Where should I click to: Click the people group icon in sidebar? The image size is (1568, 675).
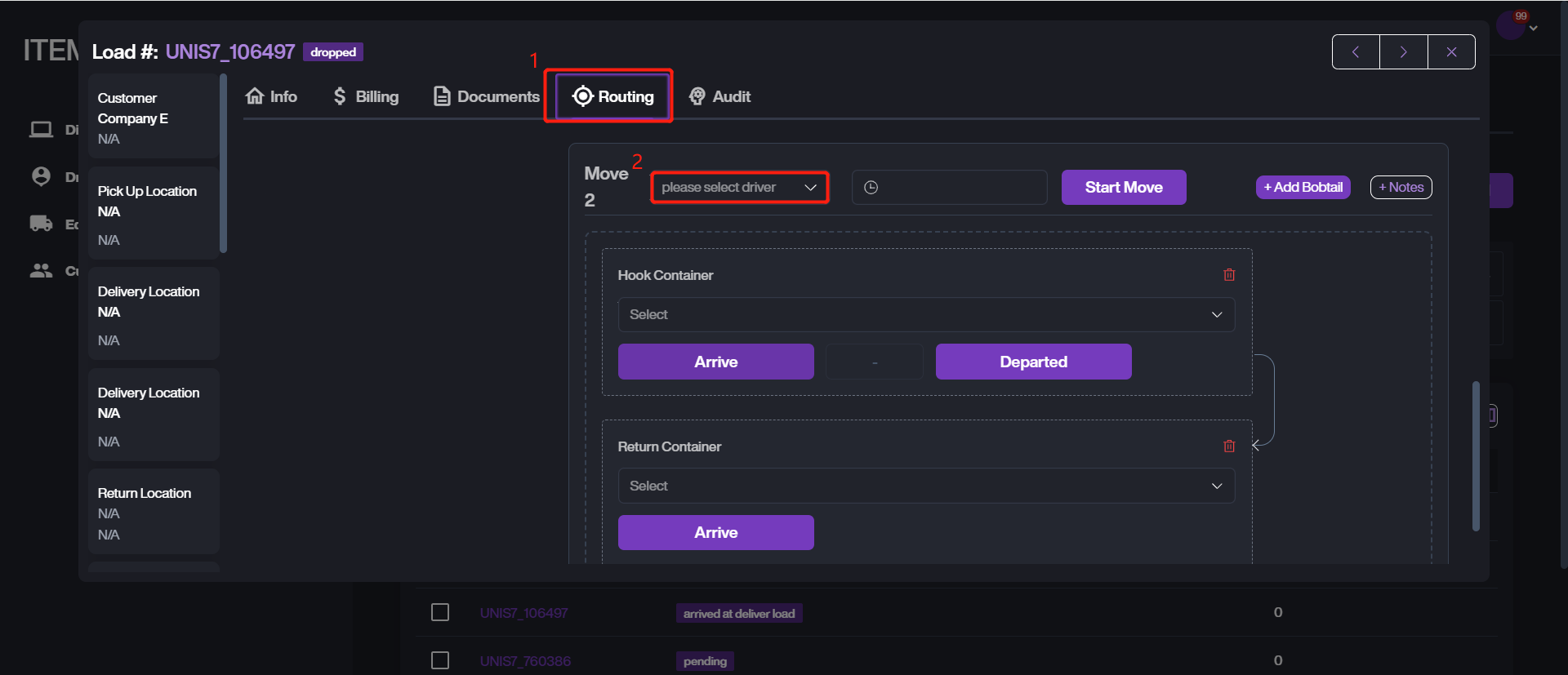(41, 271)
